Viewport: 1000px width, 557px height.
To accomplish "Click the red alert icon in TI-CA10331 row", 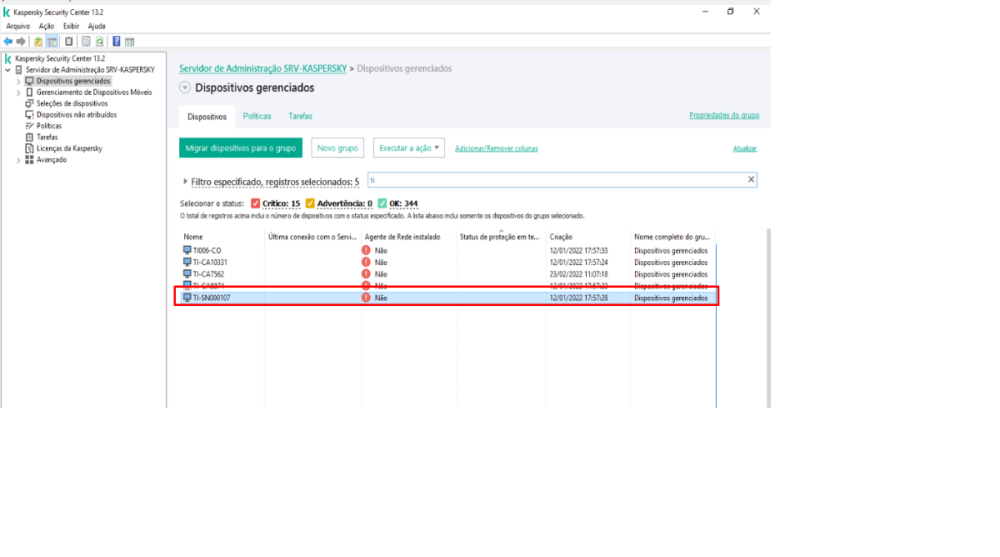I will pos(366,262).
